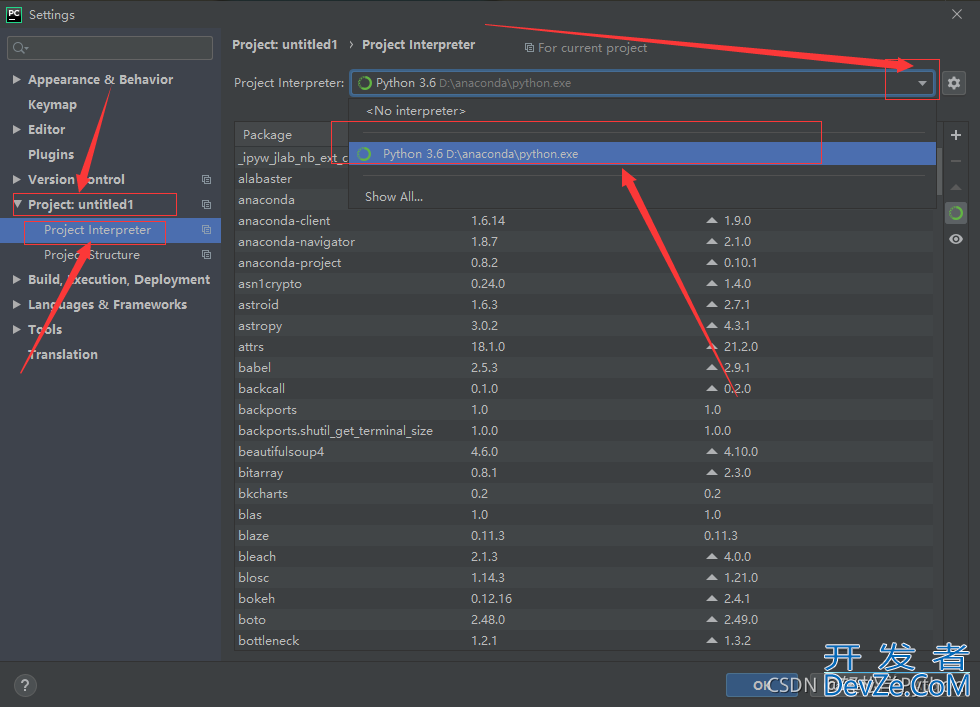Expand Version Control section

click(x=17, y=179)
